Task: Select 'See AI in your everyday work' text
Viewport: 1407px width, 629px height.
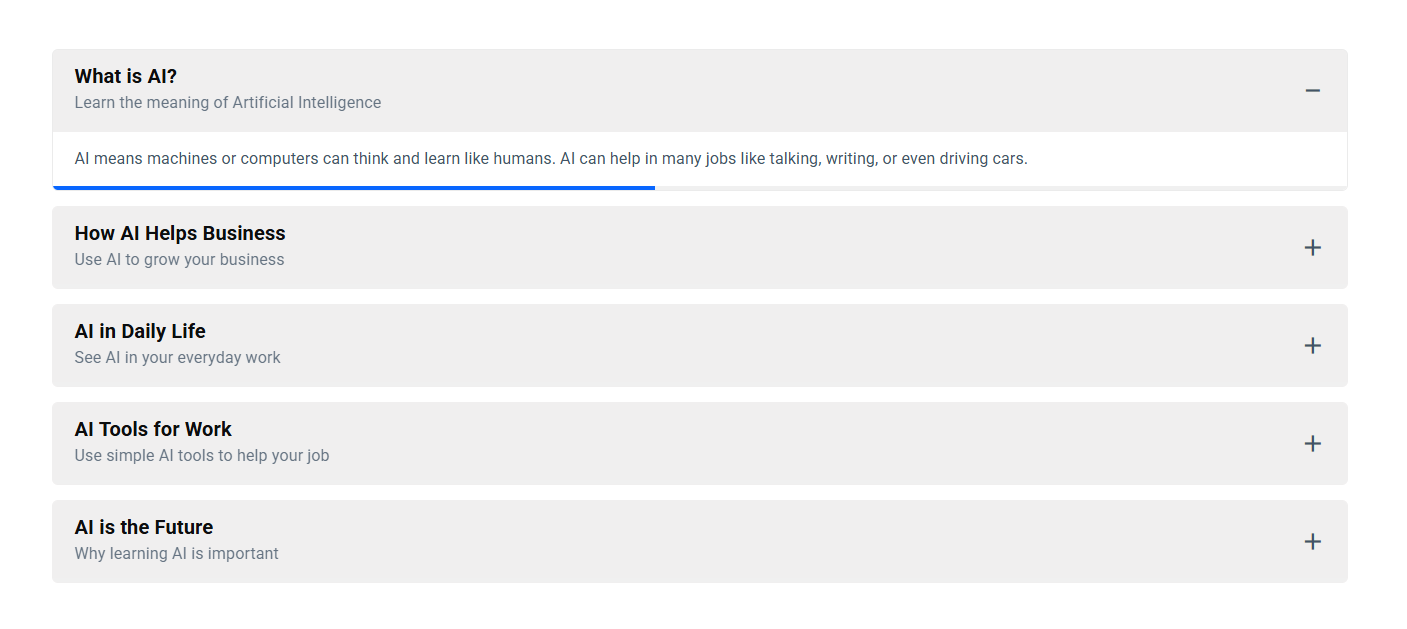Action: [178, 358]
